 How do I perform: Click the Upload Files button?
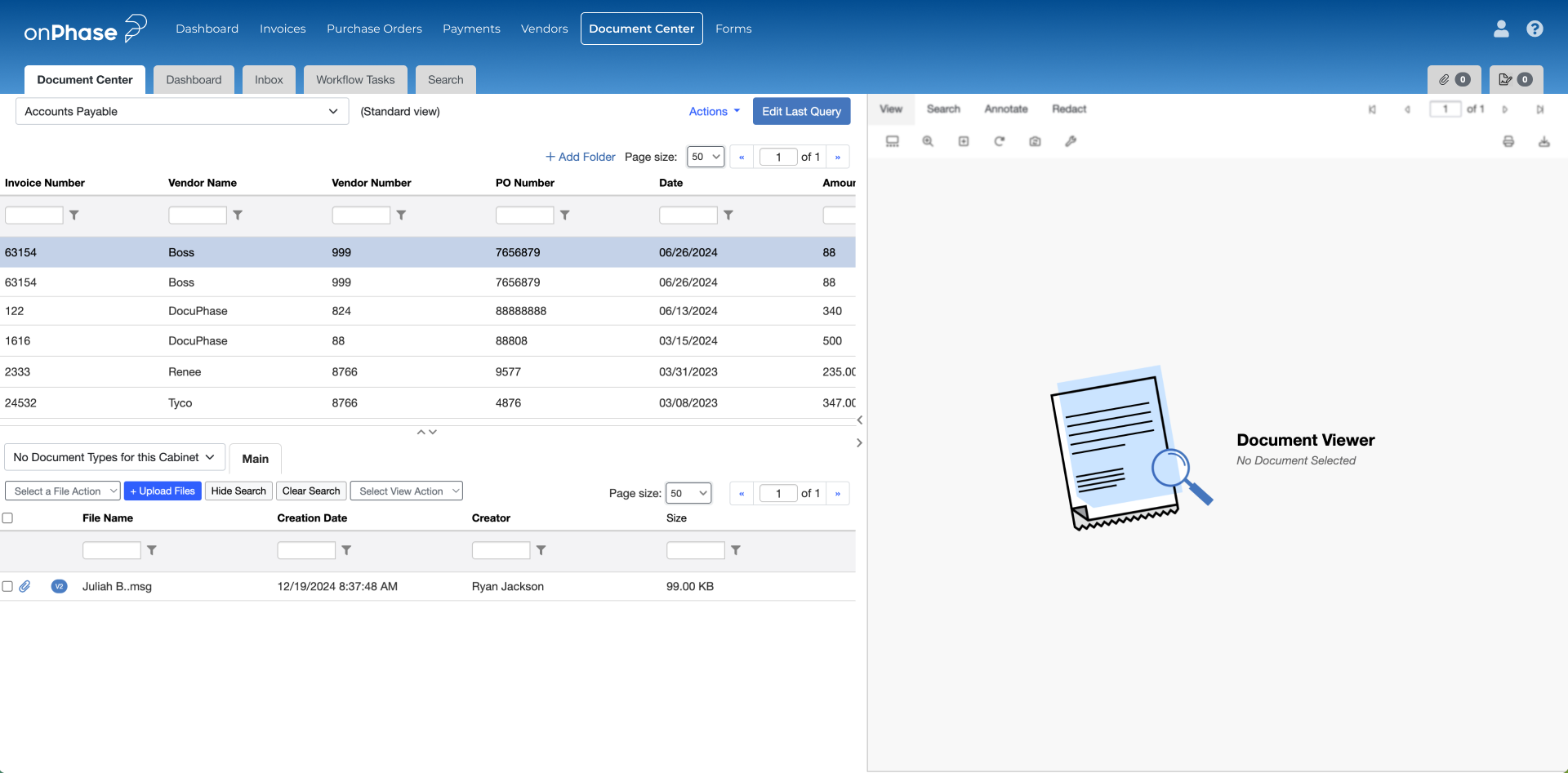(163, 491)
